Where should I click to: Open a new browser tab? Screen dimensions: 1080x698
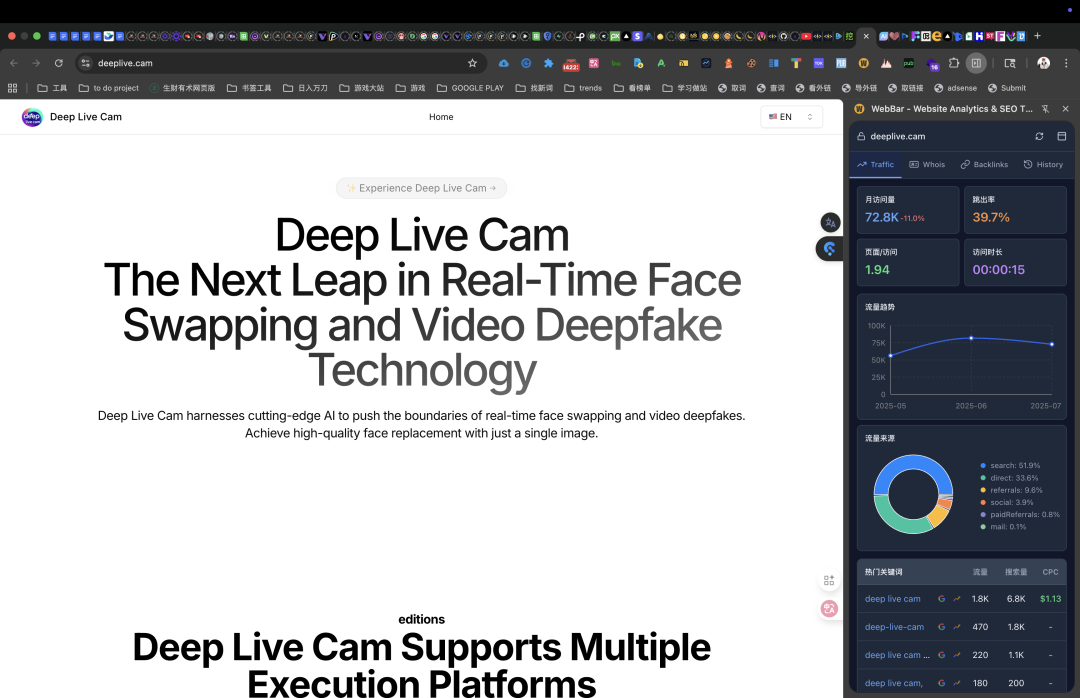point(1037,36)
